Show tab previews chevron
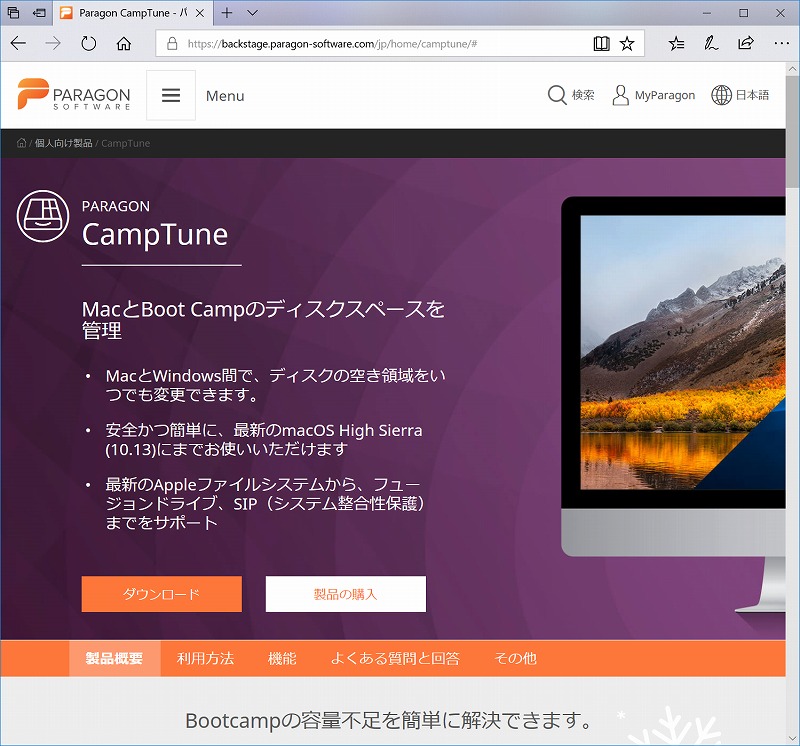 point(253,13)
